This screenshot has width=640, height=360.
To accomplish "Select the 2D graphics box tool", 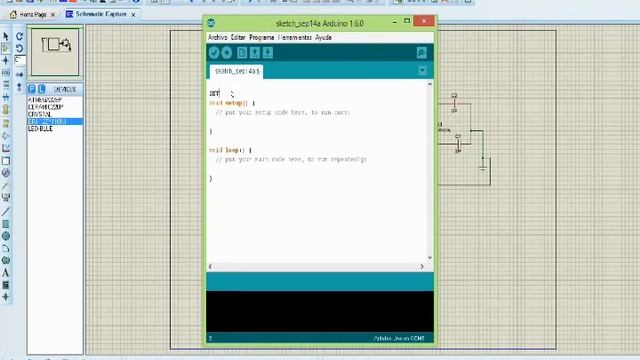I will point(6,224).
